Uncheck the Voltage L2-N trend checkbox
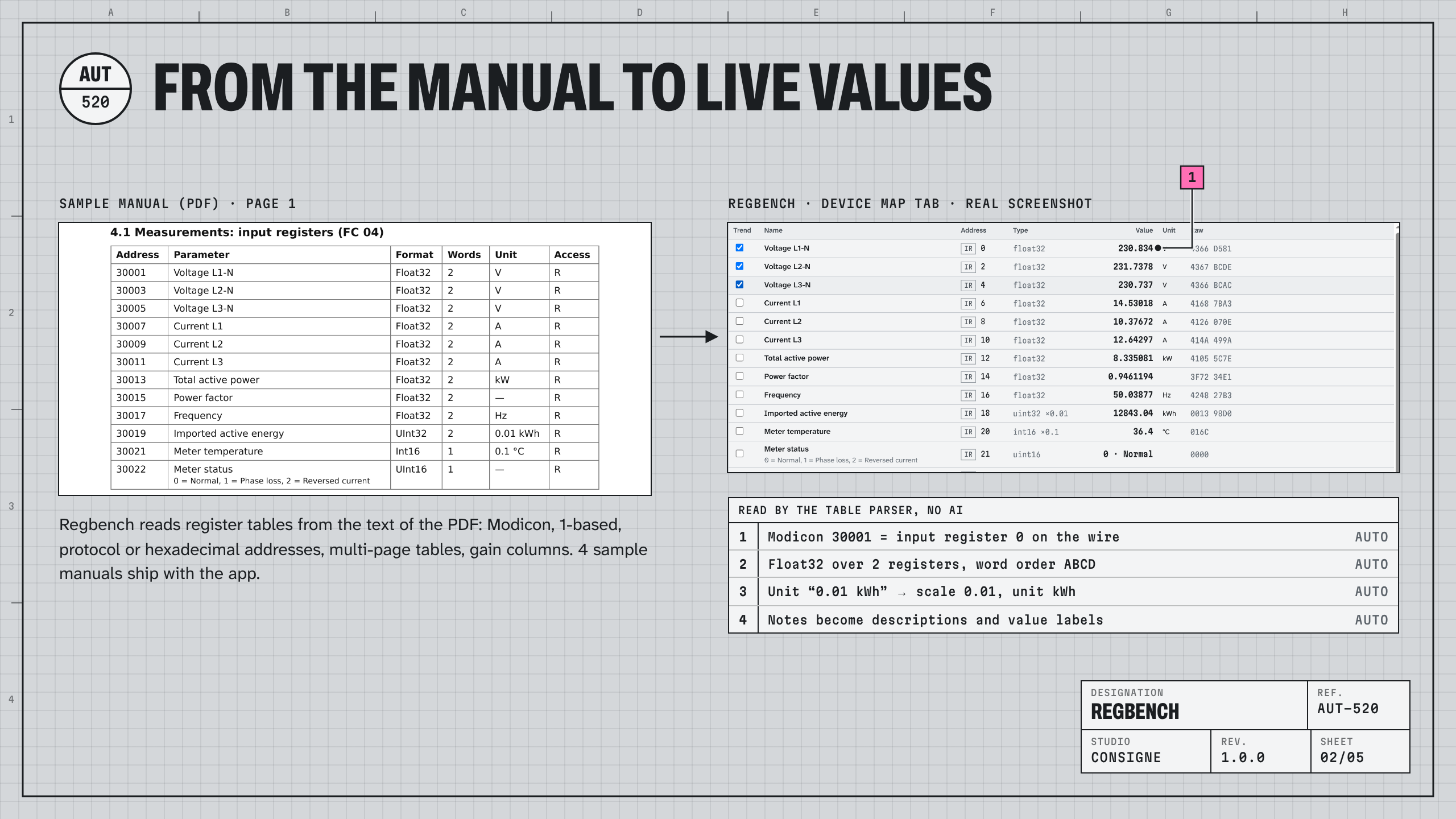1456x819 pixels. pyautogui.click(x=739, y=266)
